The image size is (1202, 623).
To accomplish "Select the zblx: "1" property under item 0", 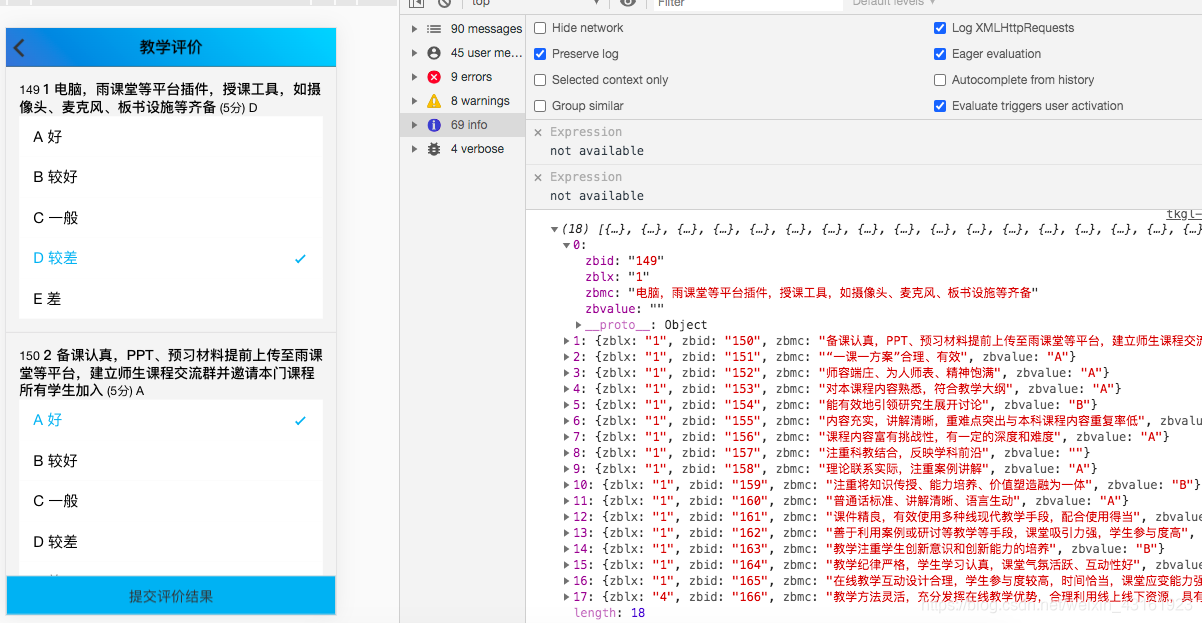I will point(617,277).
